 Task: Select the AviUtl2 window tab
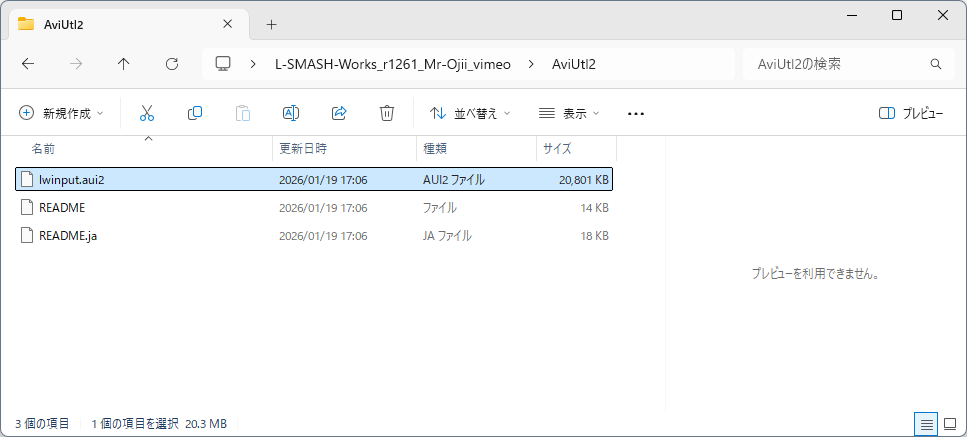coord(120,24)
